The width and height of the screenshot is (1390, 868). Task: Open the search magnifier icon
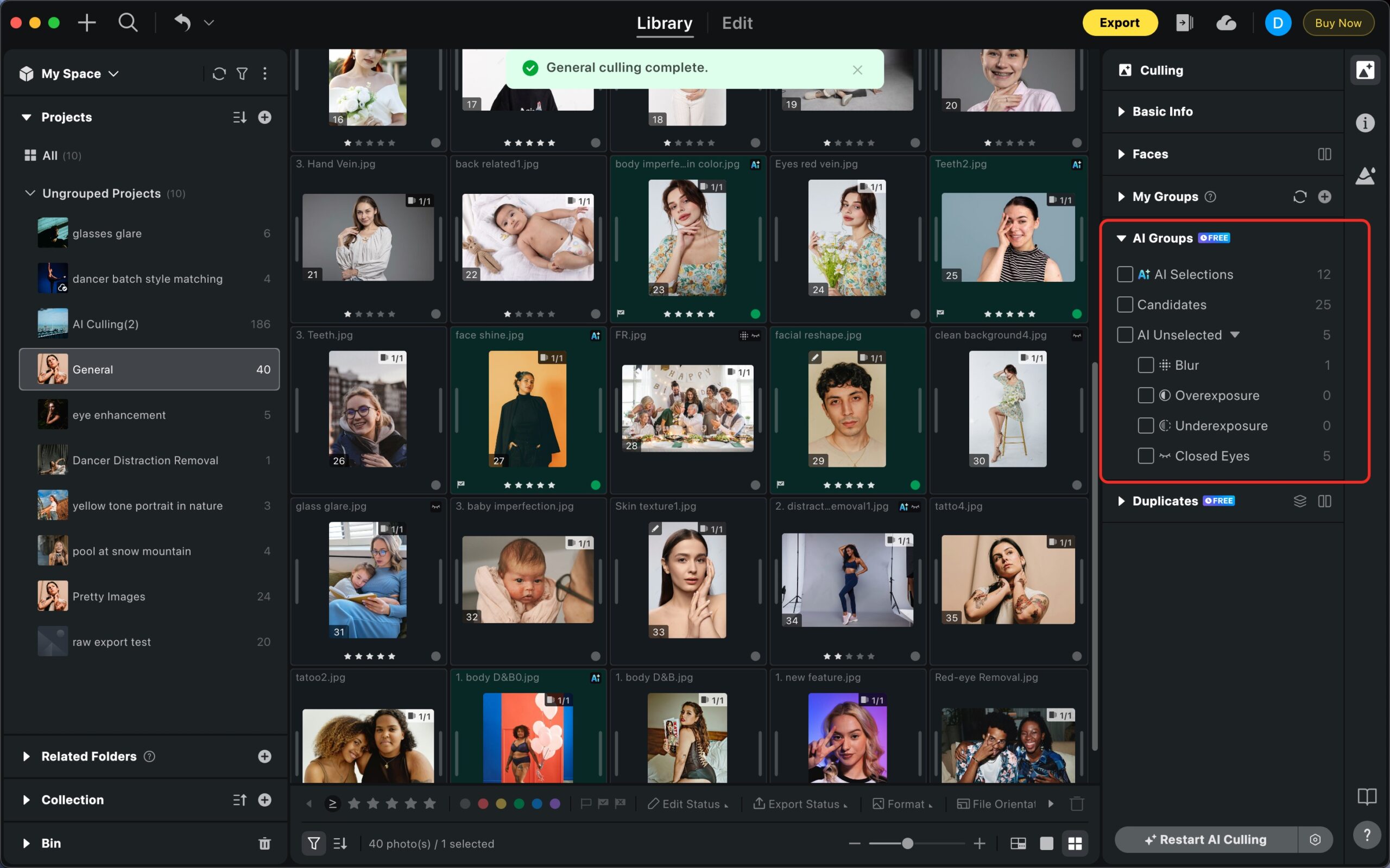(128, 23)
